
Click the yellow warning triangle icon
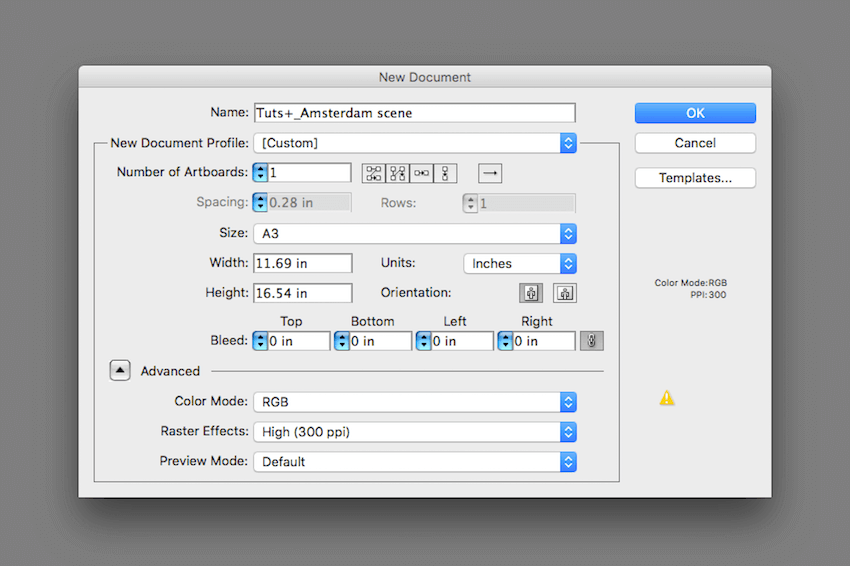[667, 398]
